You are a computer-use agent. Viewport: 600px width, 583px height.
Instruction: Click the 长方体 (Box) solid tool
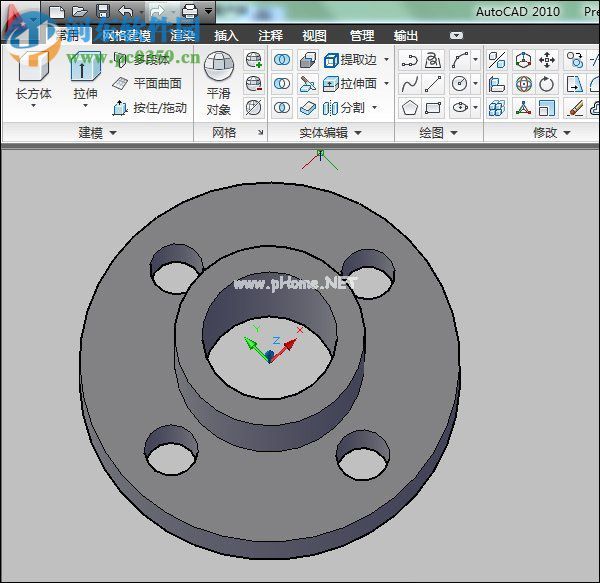pos(33,70)
